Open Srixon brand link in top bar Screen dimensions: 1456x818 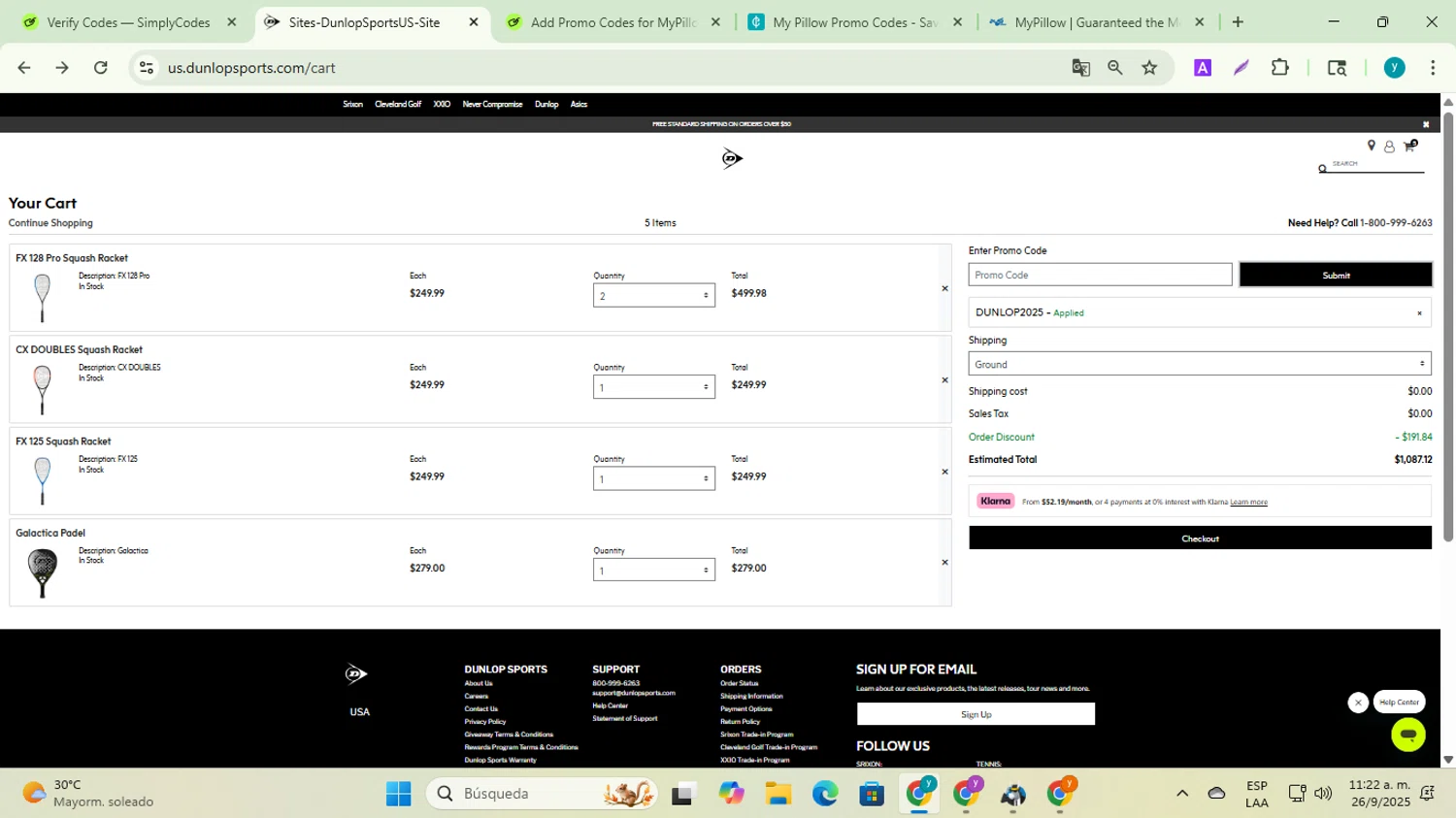[352, 105]
